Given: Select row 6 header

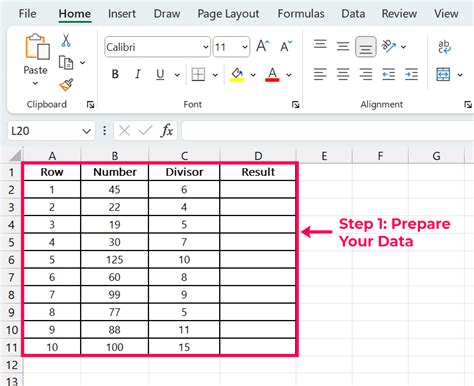Looking at the screenshot, I should coord(11,260).
